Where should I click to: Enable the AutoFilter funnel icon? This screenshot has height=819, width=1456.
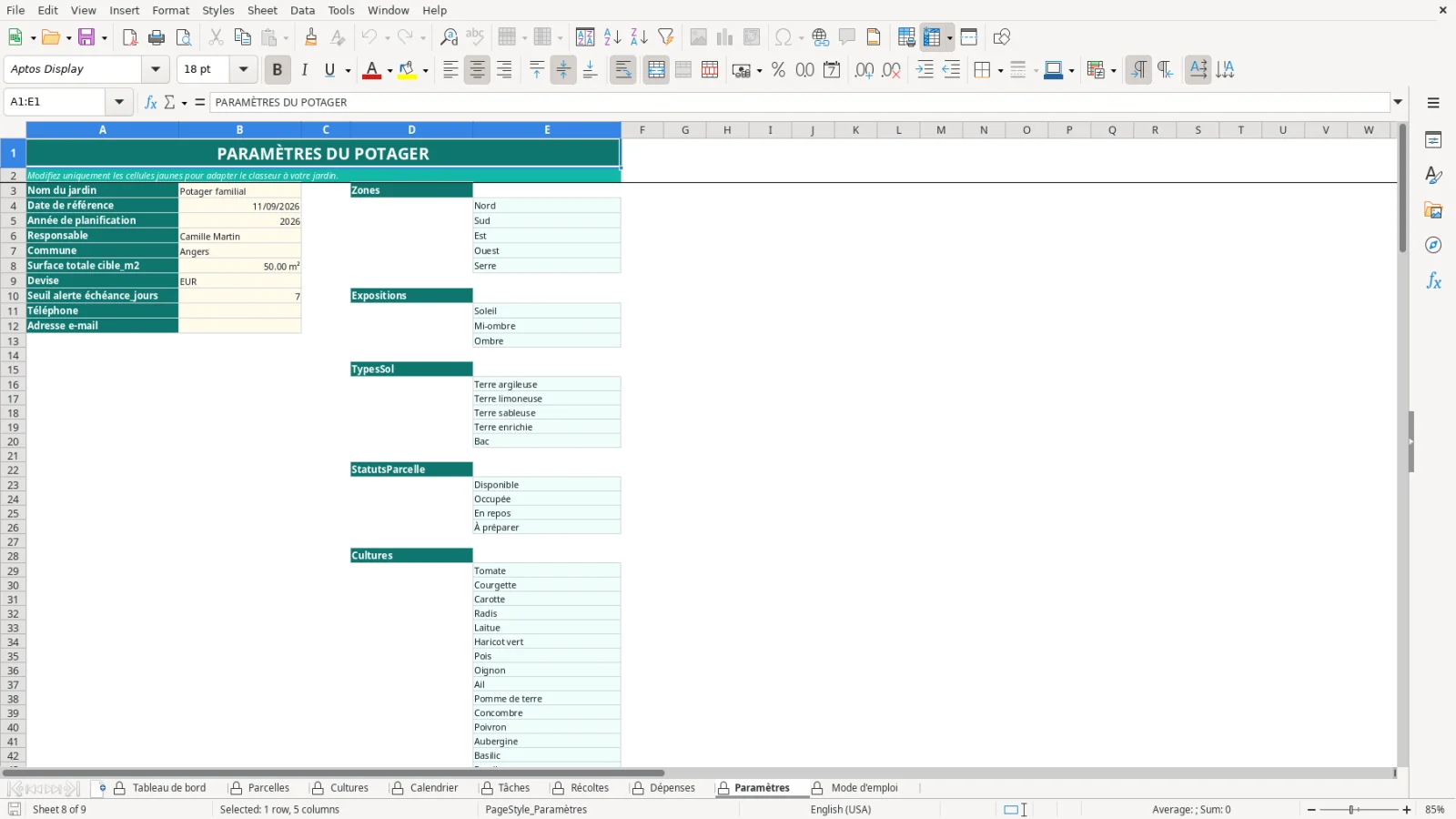(666, 37)
